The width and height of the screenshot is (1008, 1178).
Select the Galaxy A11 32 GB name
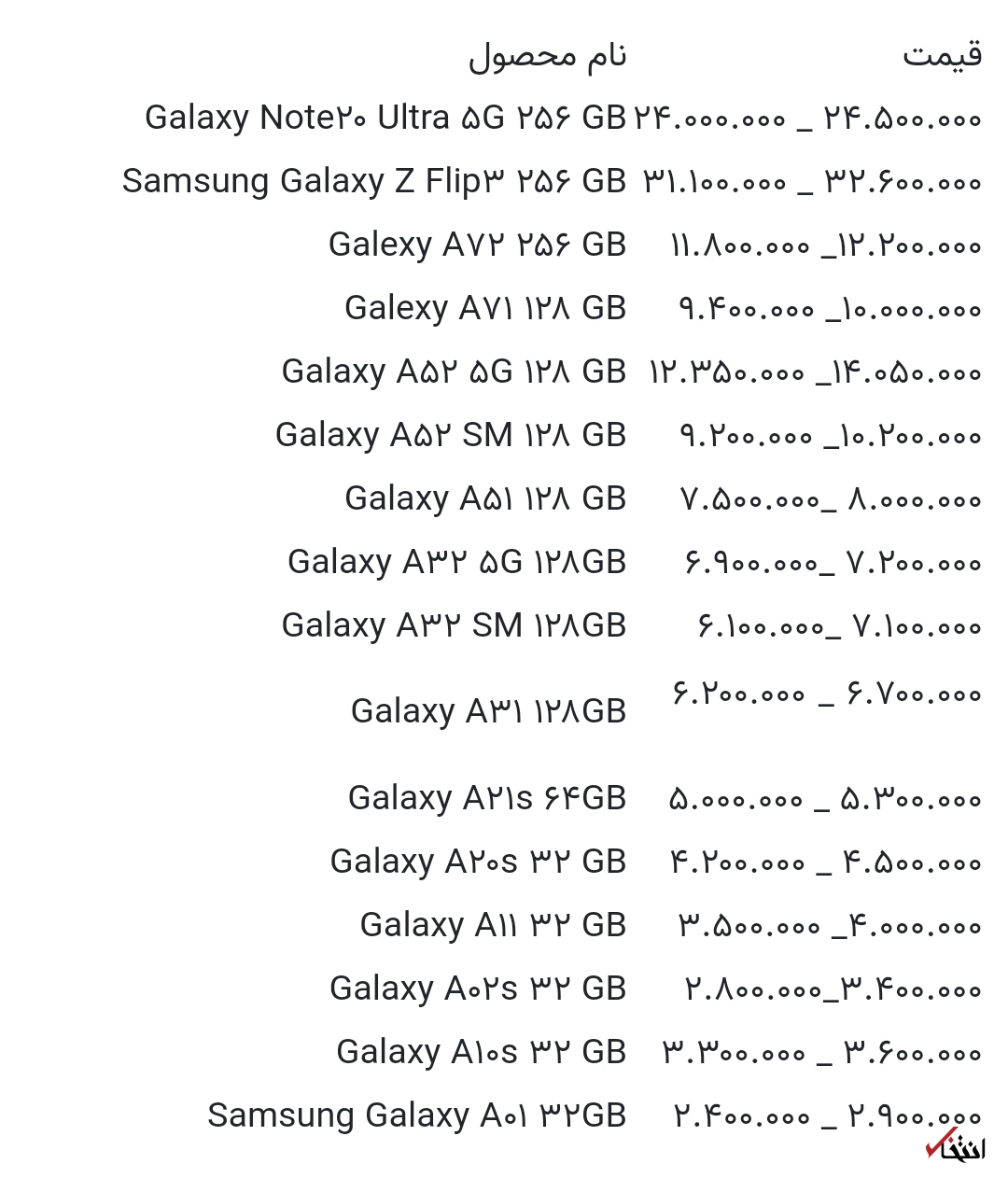point(493,925)
